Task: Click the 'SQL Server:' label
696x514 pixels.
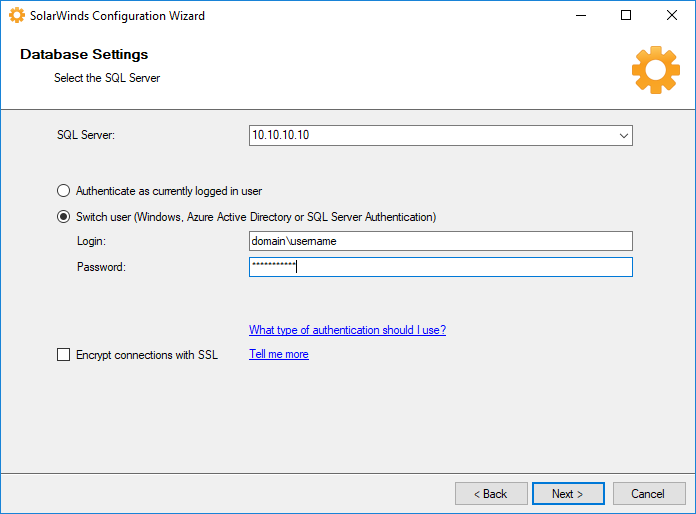Action: [x=86, y=136]
